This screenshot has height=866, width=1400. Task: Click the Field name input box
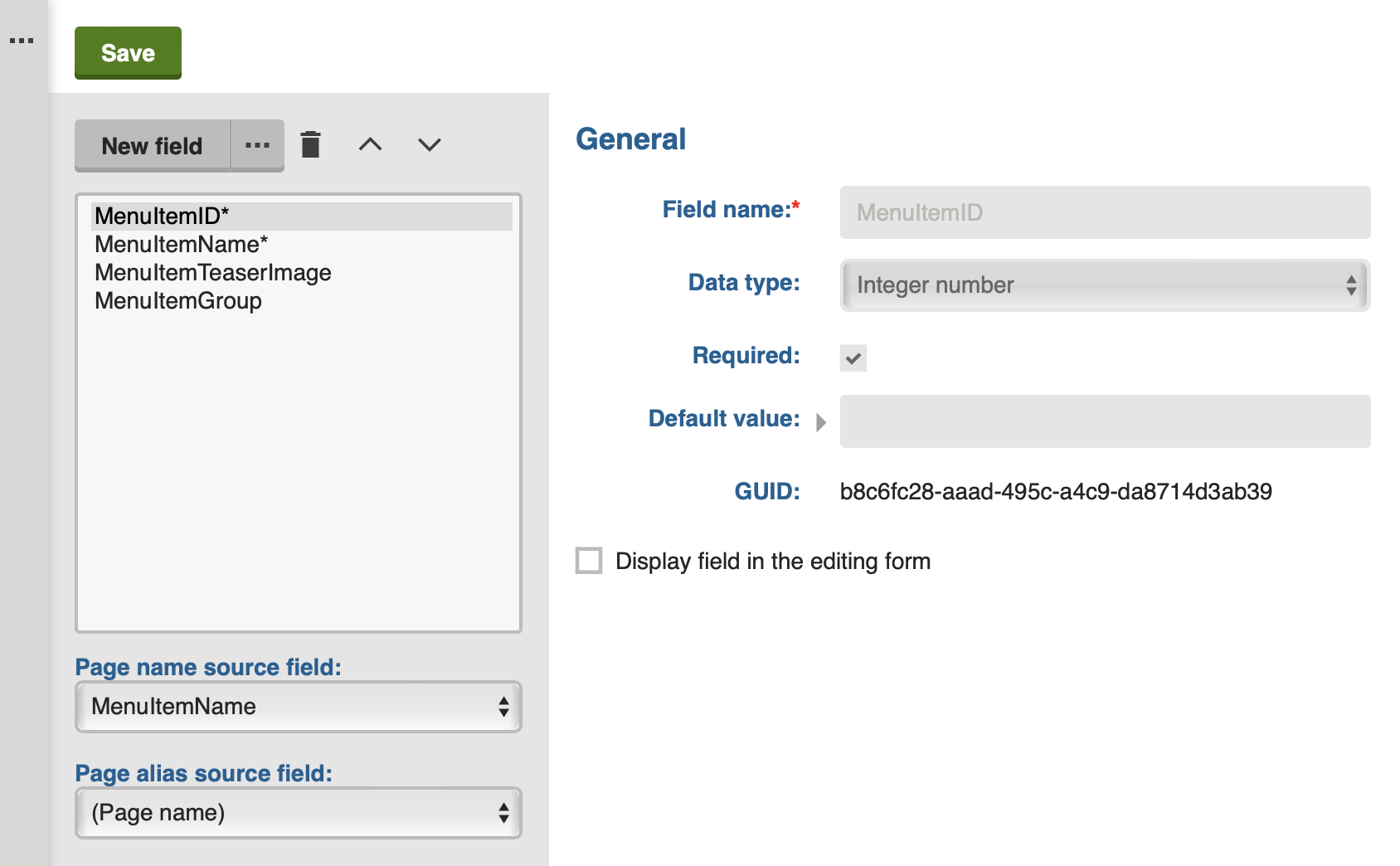(1105, 212)
